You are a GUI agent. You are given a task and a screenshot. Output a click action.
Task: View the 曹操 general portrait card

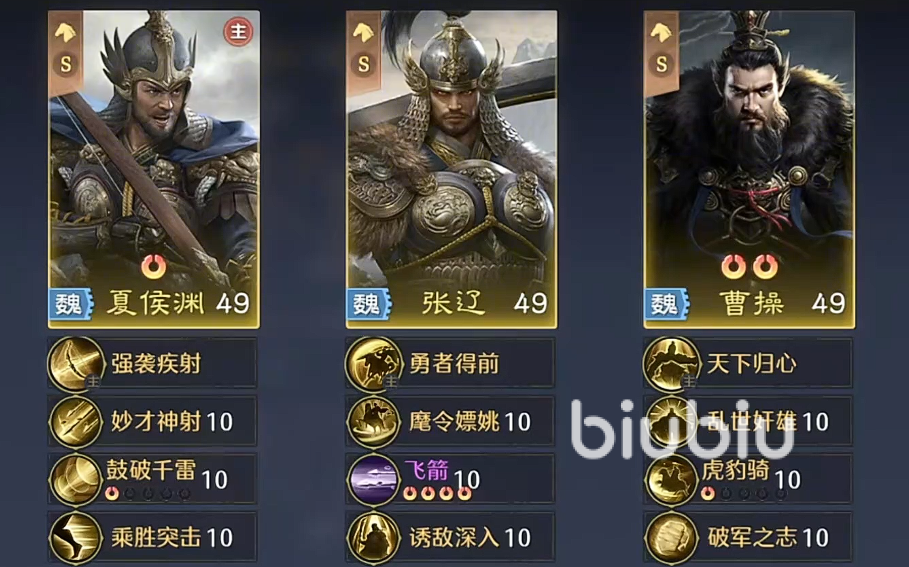click(x=750, y=169)
